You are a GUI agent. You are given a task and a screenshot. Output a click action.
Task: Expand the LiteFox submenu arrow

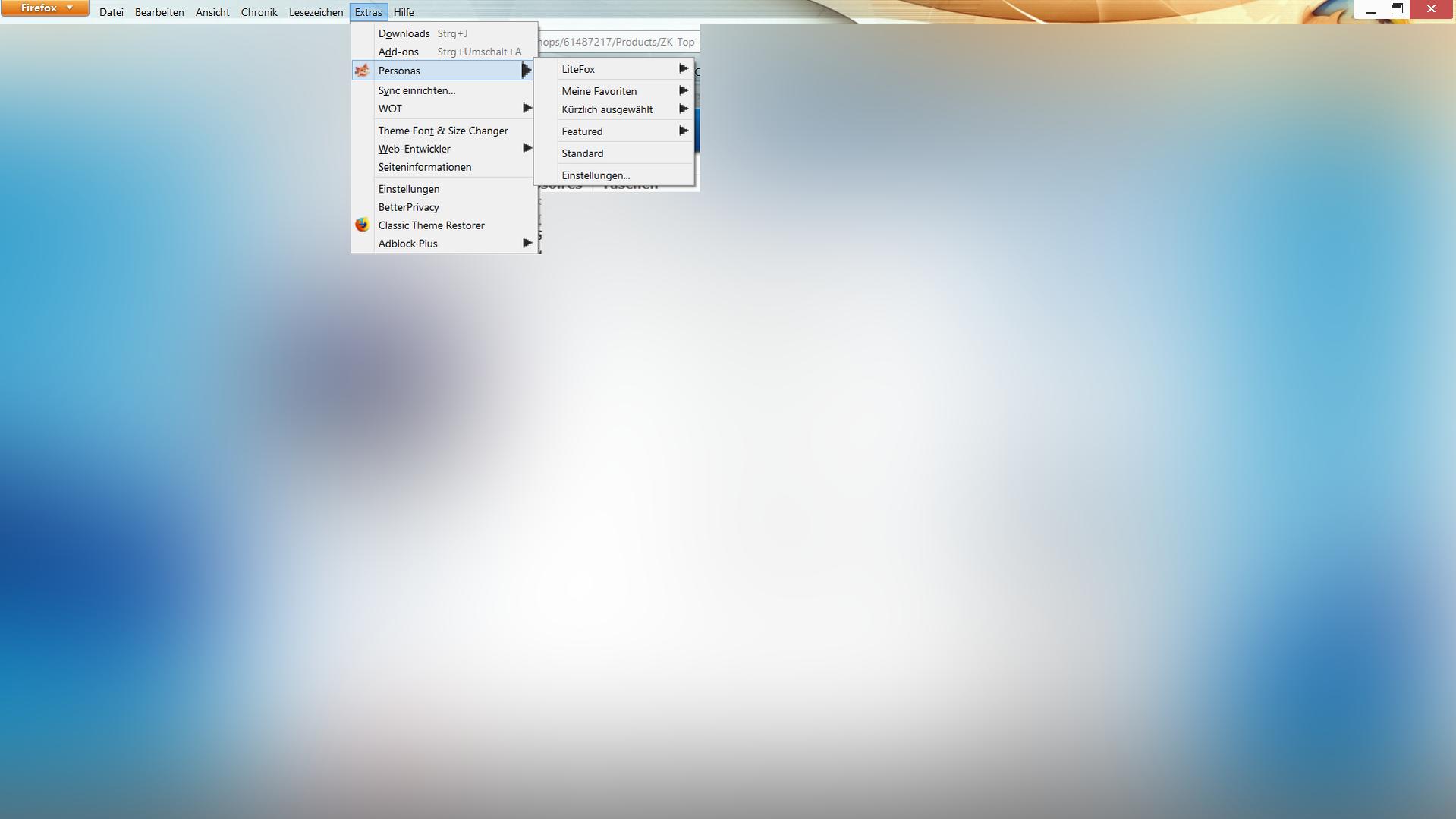[x=684, y=69]
